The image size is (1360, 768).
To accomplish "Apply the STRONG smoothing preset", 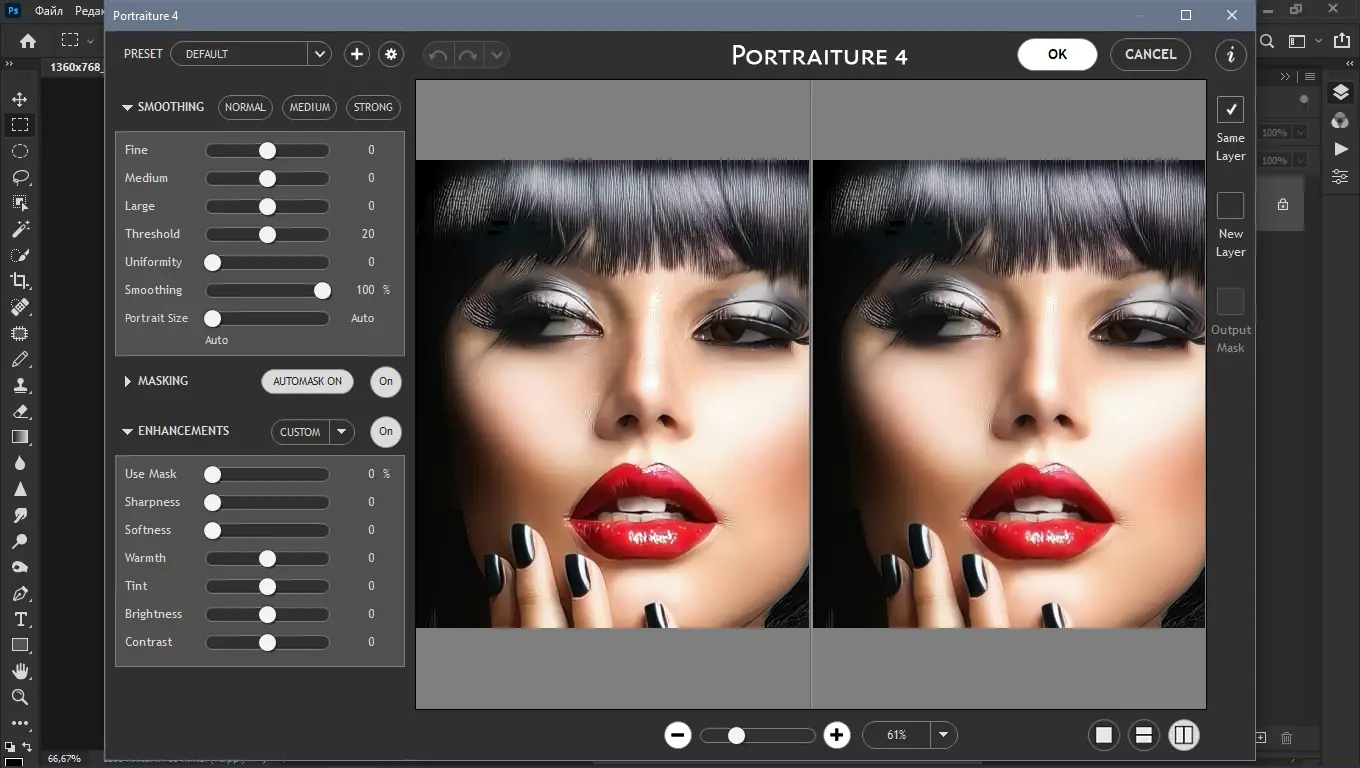I will (x=373, y=107).
